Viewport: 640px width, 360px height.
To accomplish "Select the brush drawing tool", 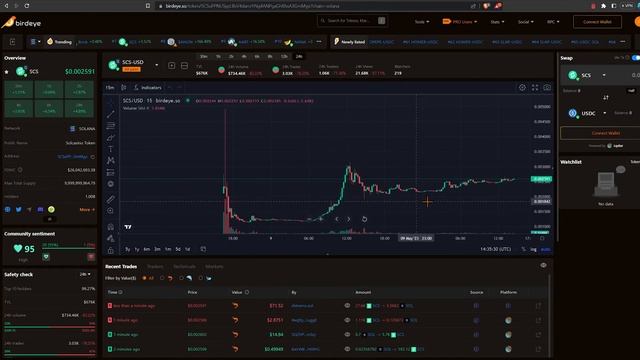I will pyautogui.click(x=111, y=138).
